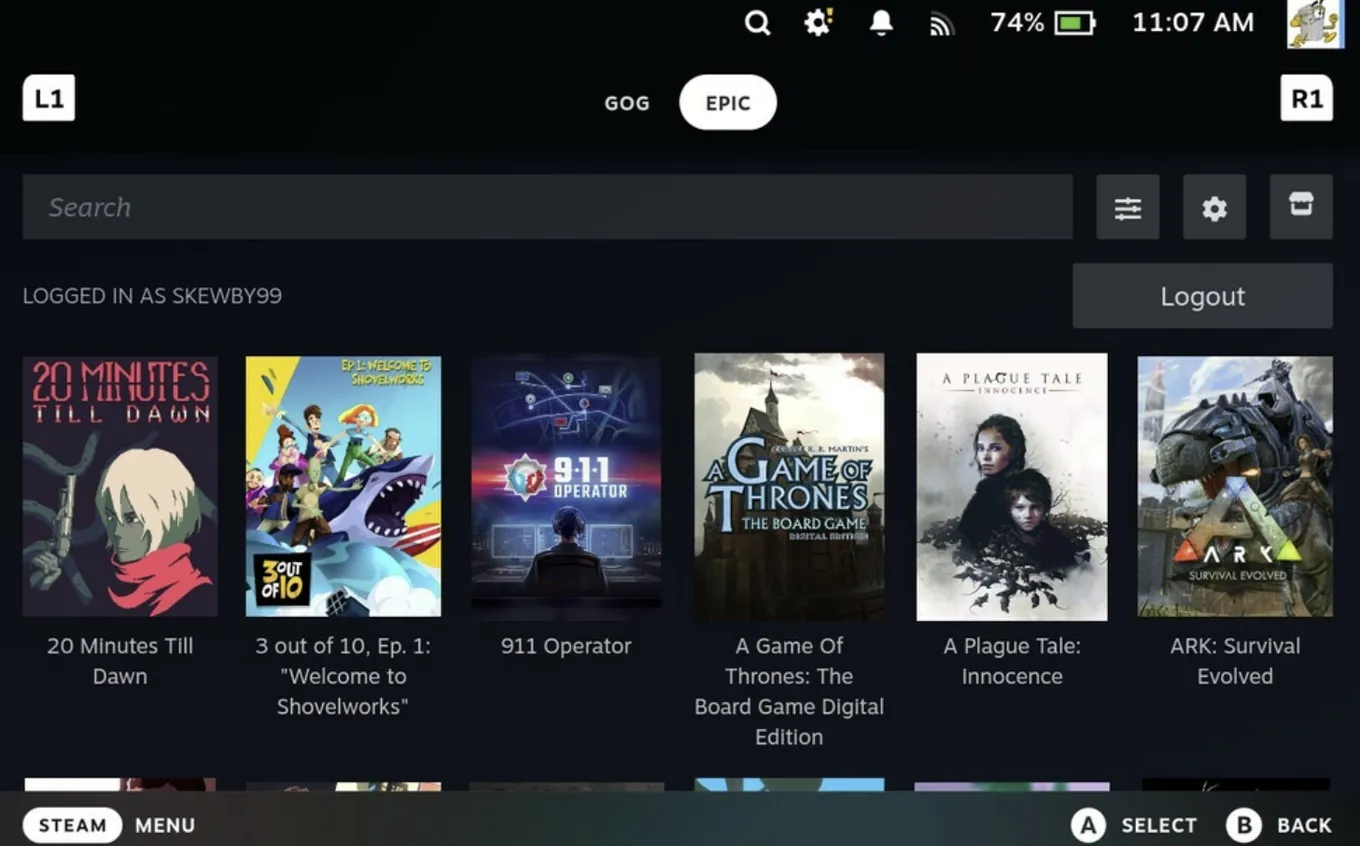
Task: Switch to the GOG tab
Action: point(627,103)
